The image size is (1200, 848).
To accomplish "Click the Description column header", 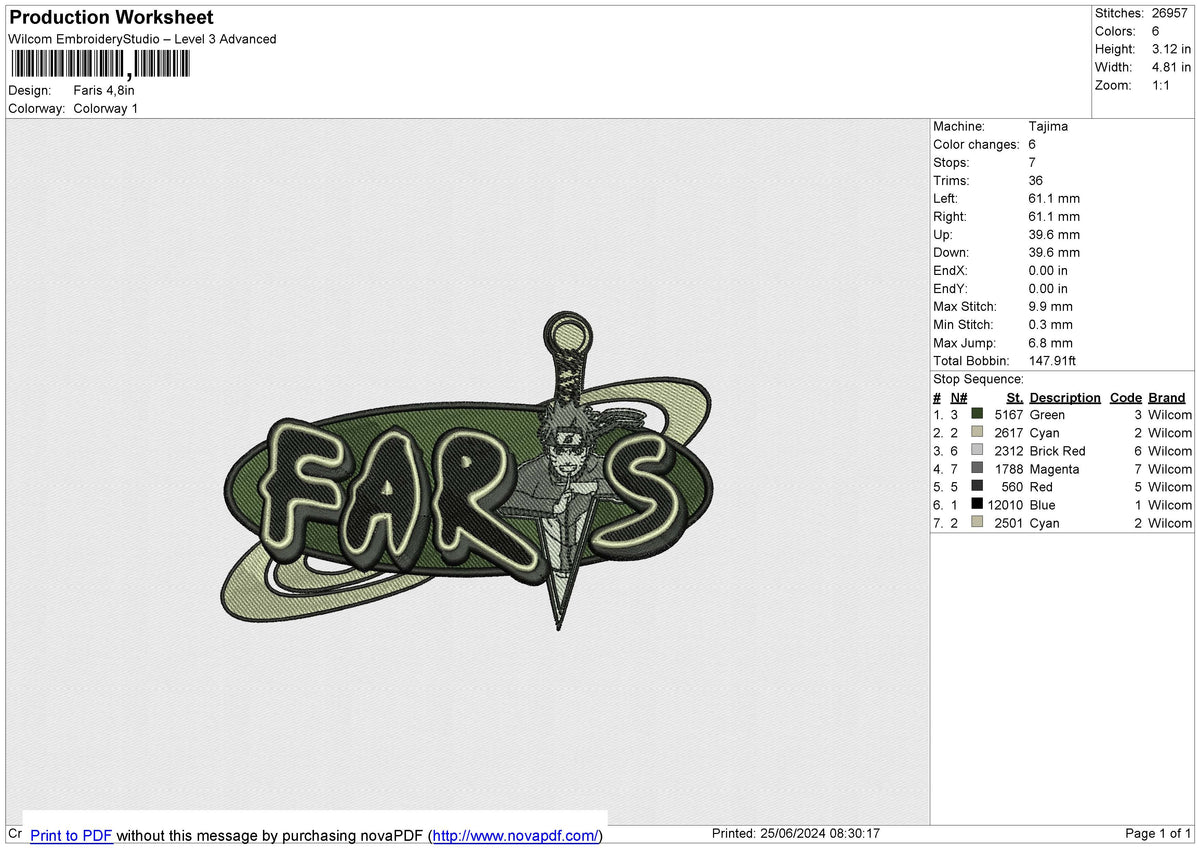I will pyautogui.click(x=1065, y=397).
